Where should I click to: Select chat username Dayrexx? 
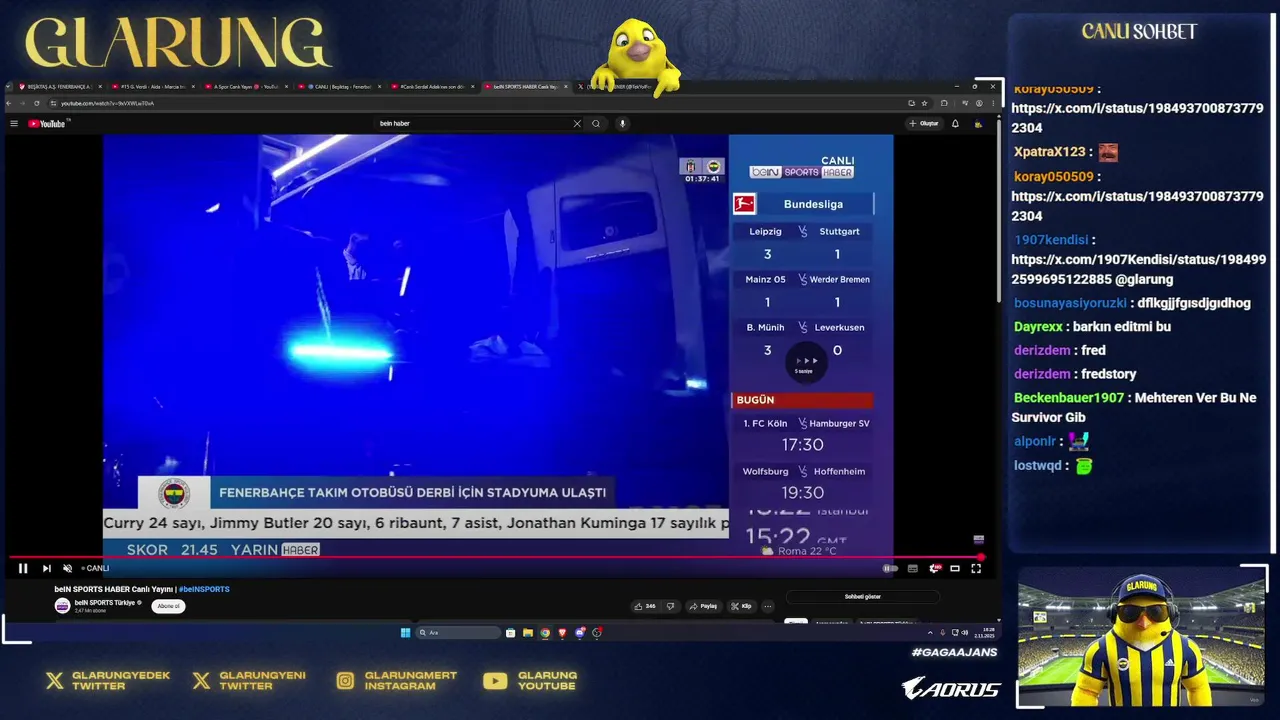(x=1038, y=327)
